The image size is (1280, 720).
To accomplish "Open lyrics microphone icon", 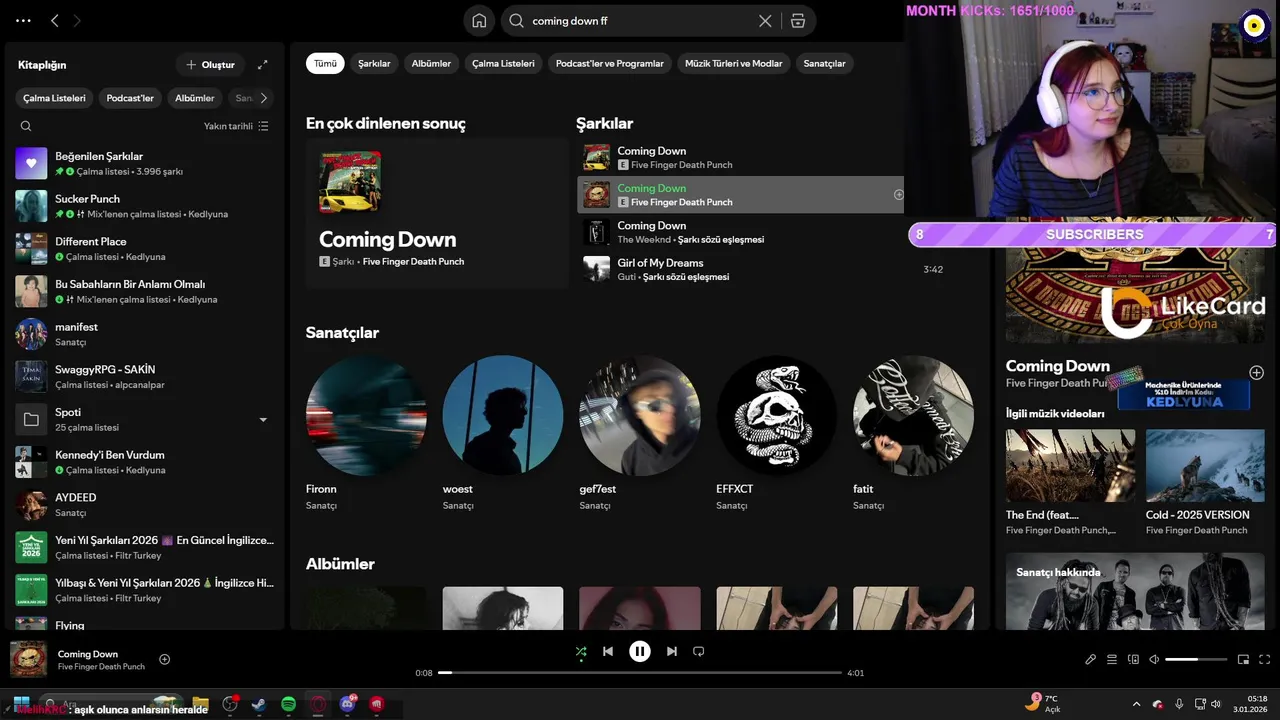I will [1091, 659].
